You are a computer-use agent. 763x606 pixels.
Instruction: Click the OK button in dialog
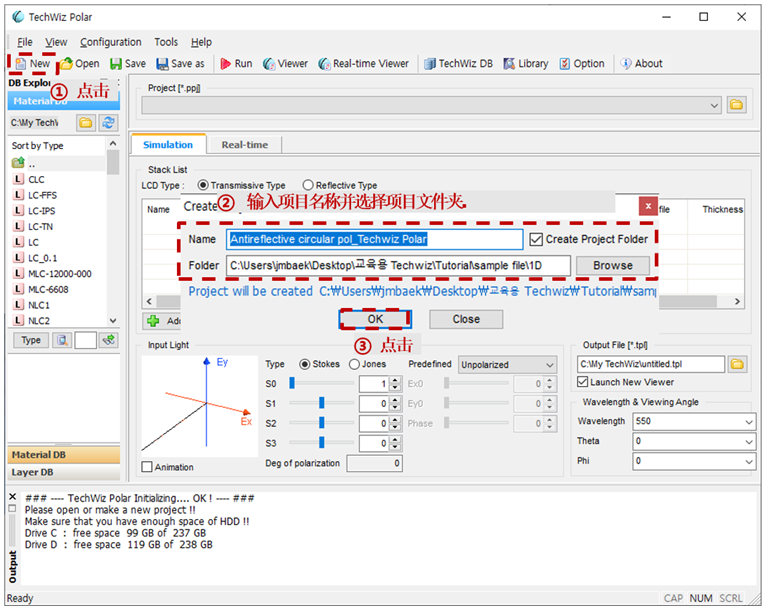click(375, 319)
